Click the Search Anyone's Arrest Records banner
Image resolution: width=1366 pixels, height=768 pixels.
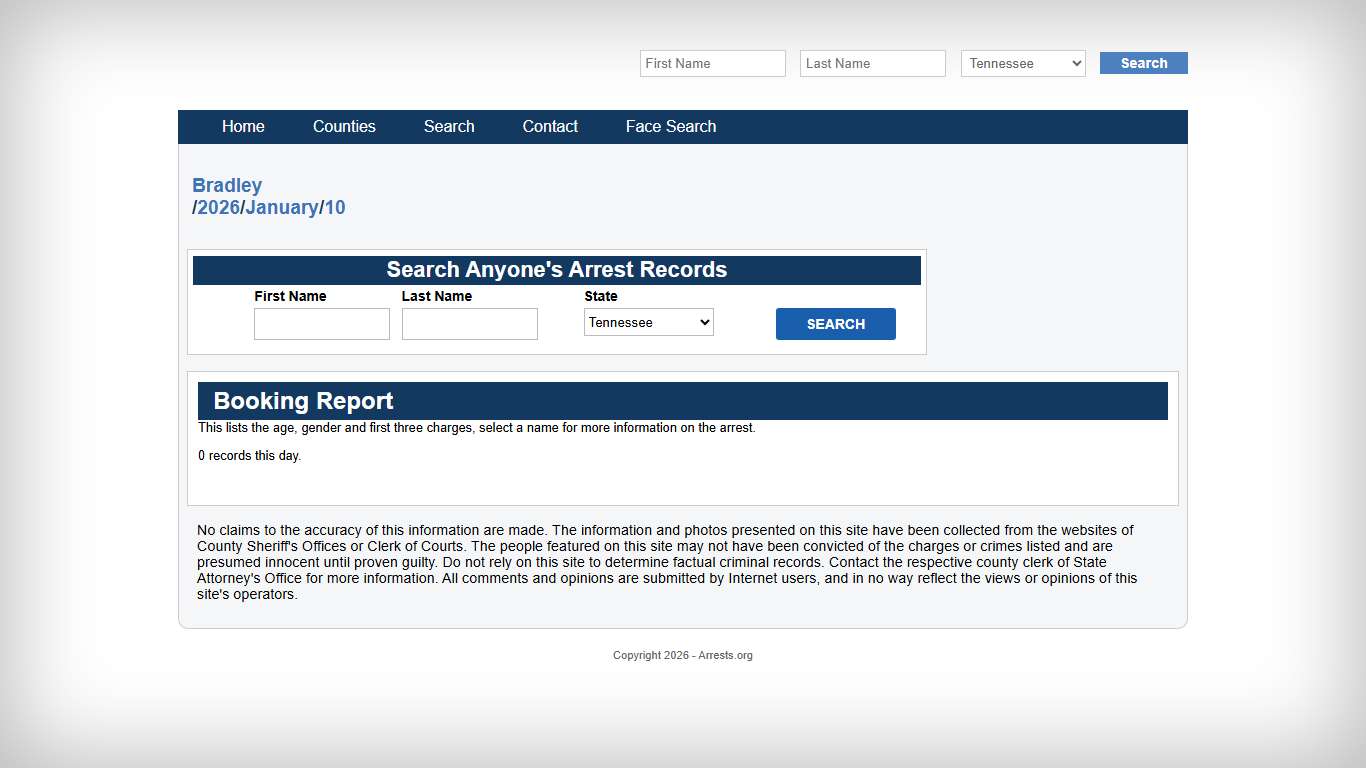click(x=557, y=269)
